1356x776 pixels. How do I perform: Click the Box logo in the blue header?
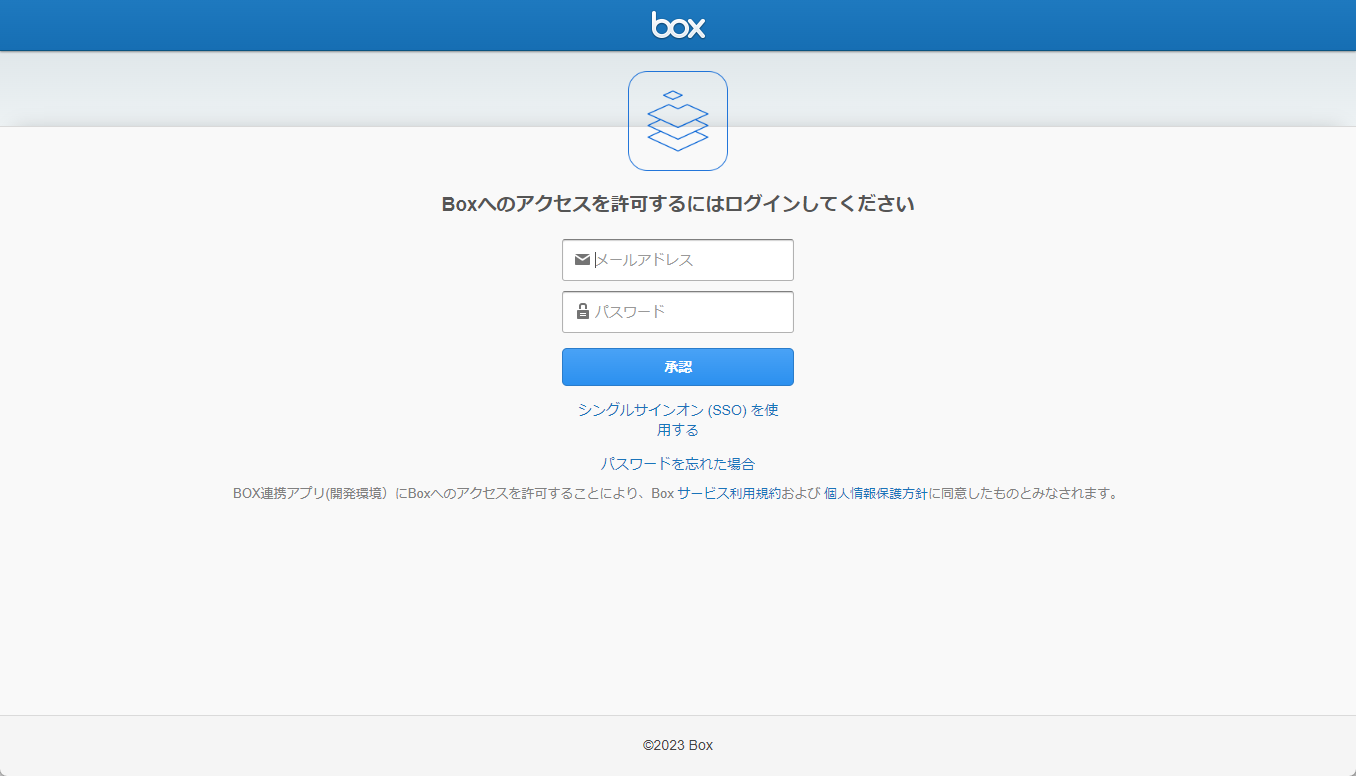click(x=678, y=25)
